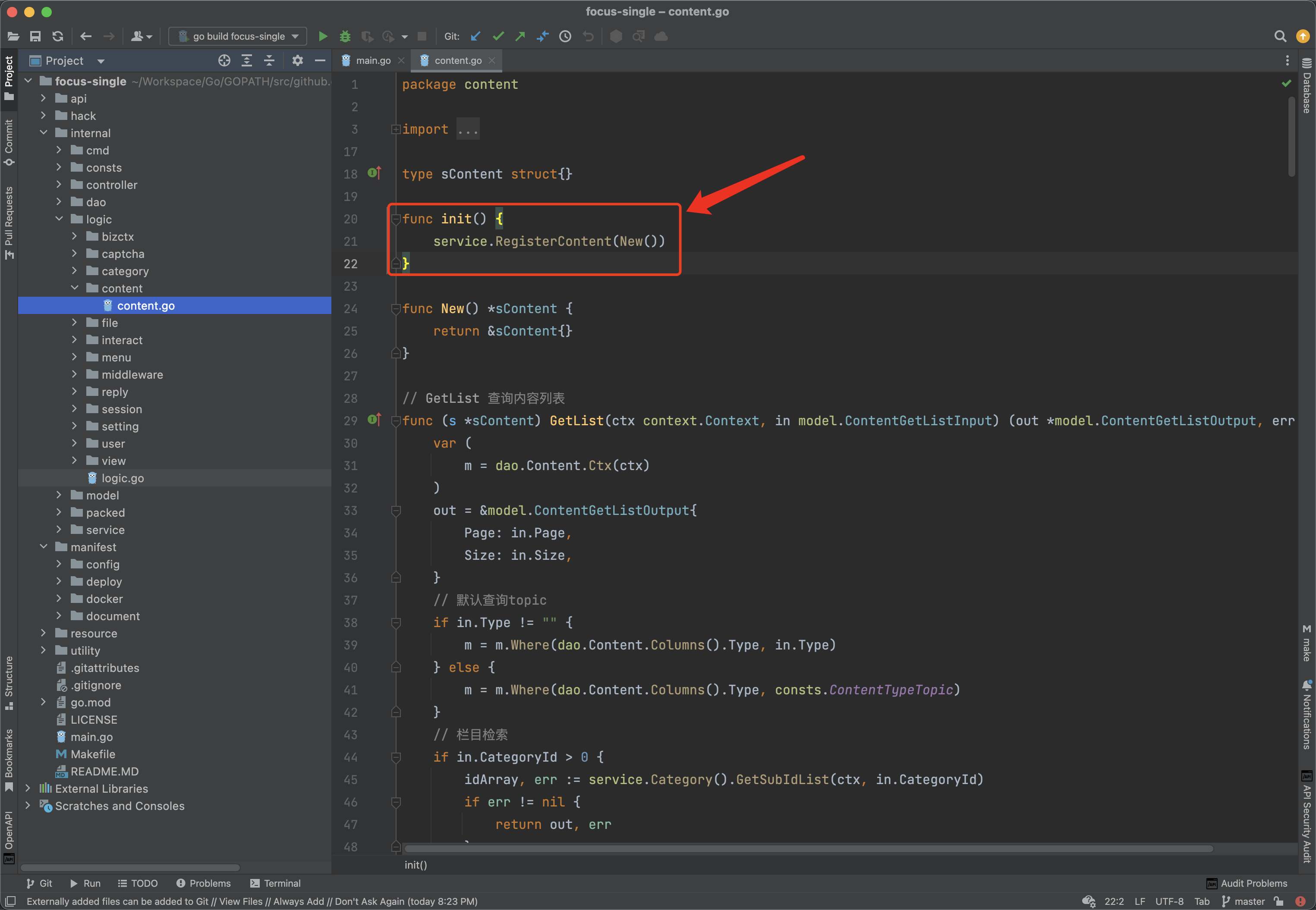Start the Debug bug icon
This screenshot has height=910, width=1316.
pos(345,37)
